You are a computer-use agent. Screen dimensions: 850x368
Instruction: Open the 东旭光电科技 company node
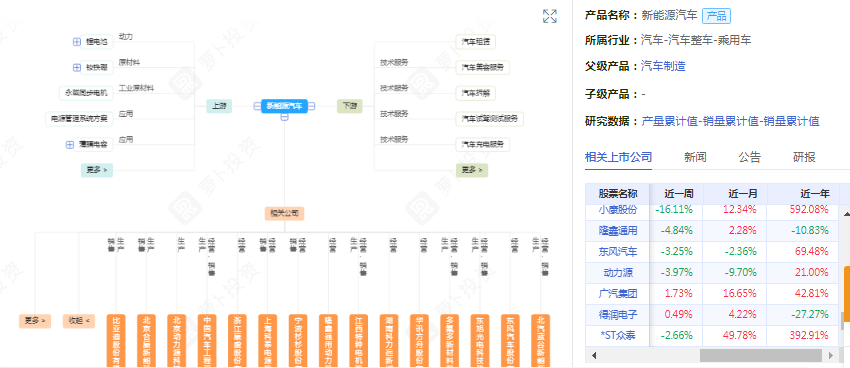pos(480,341)
